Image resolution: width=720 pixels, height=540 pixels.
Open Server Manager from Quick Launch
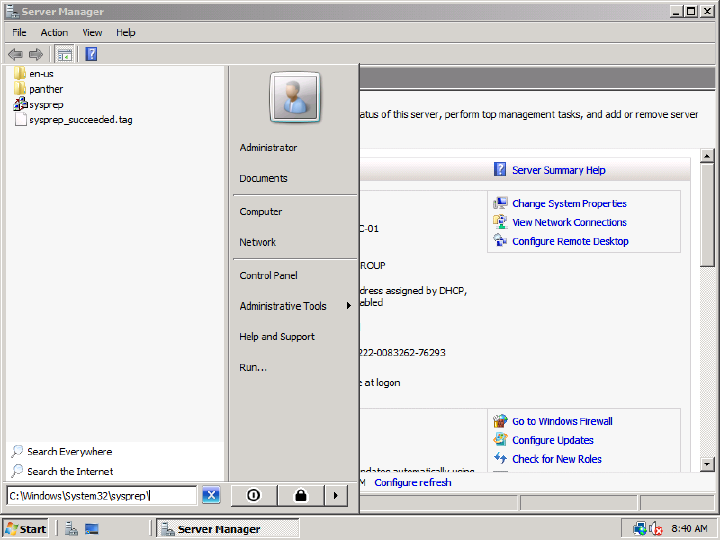pyautogui.click(x=71, y=529)
